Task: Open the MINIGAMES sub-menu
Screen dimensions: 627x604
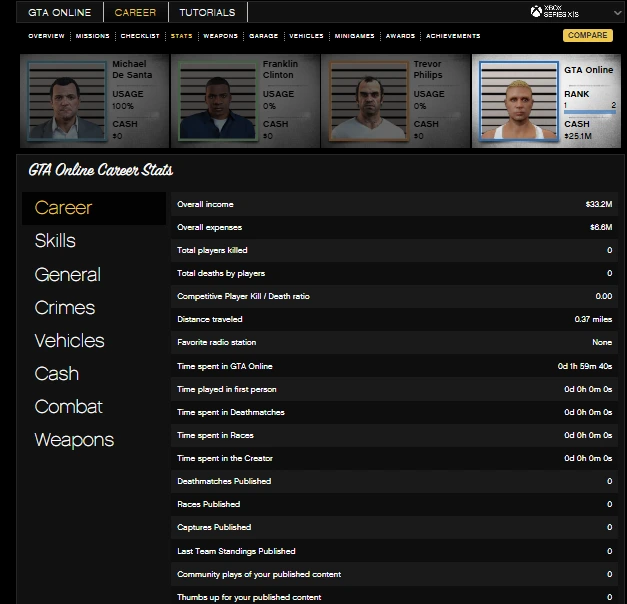Action: click(354, 36)
